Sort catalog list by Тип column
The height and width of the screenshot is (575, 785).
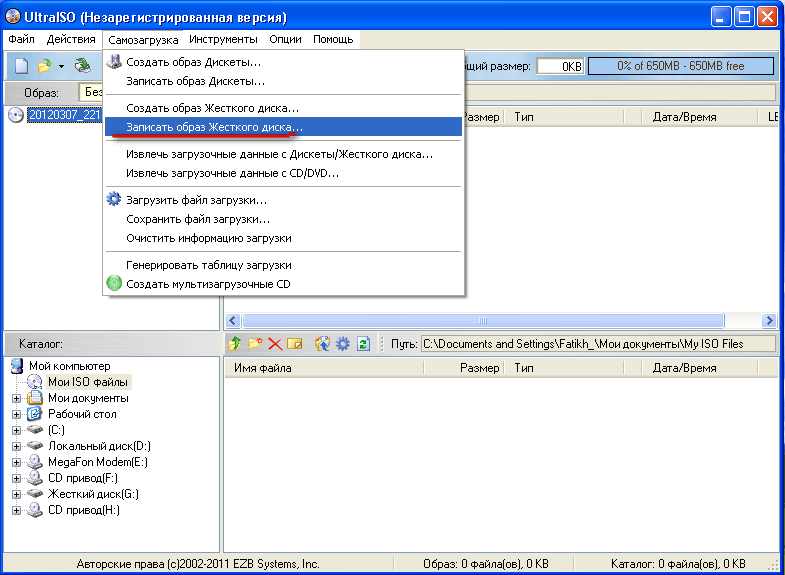tap(564, 368)
